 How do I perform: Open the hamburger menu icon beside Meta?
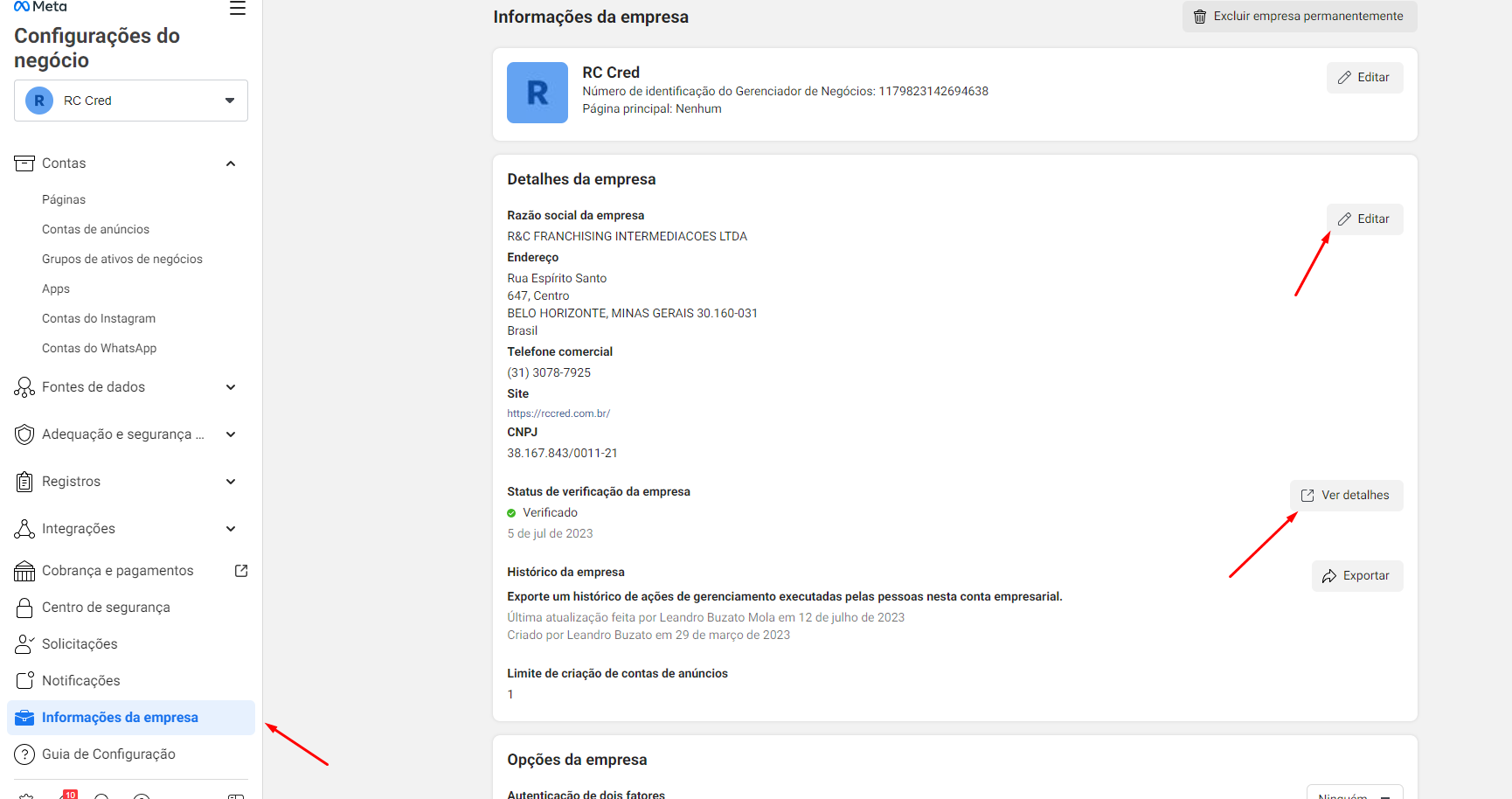(x=237, y=8)
